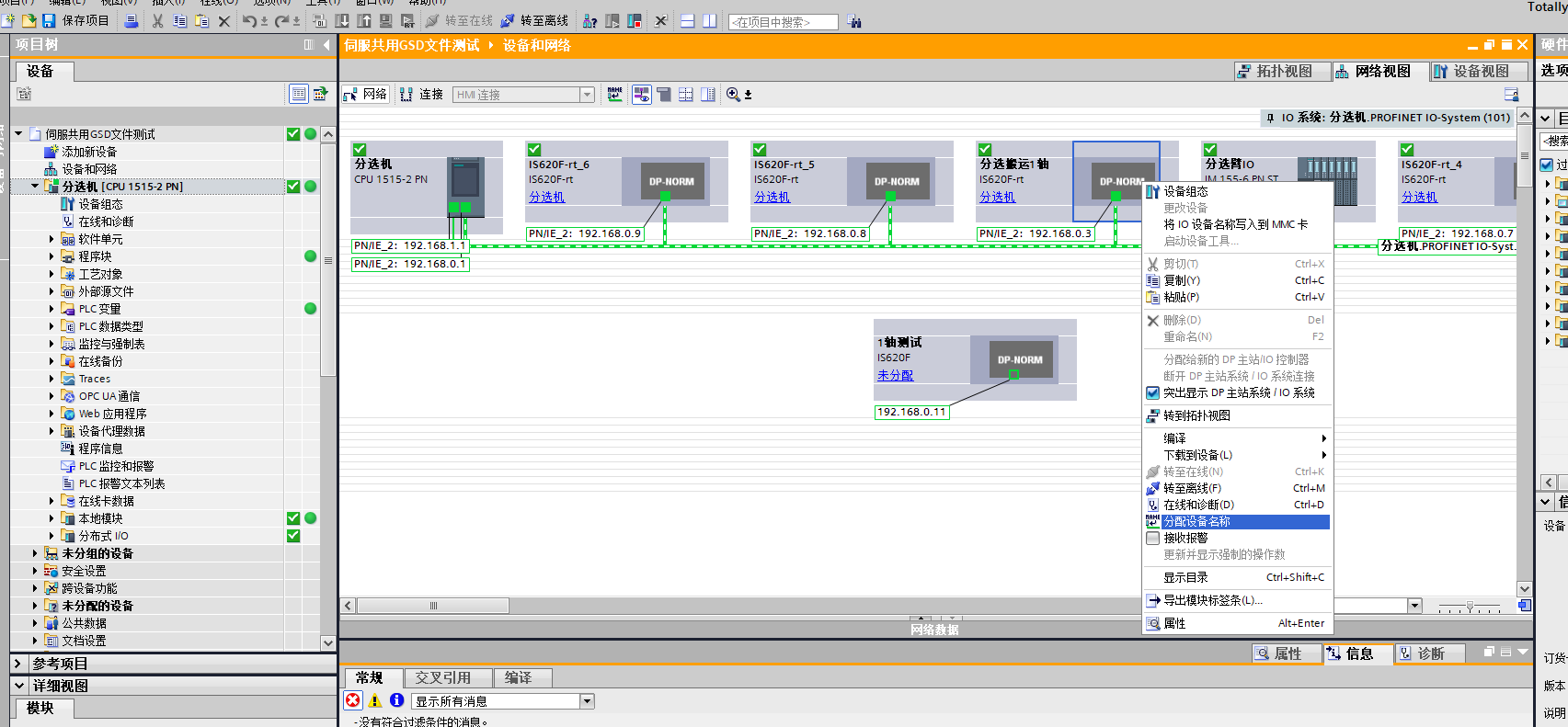Select Add new device tree item
This screenshot has height=727, width=1568.
[x=81, y=152]
